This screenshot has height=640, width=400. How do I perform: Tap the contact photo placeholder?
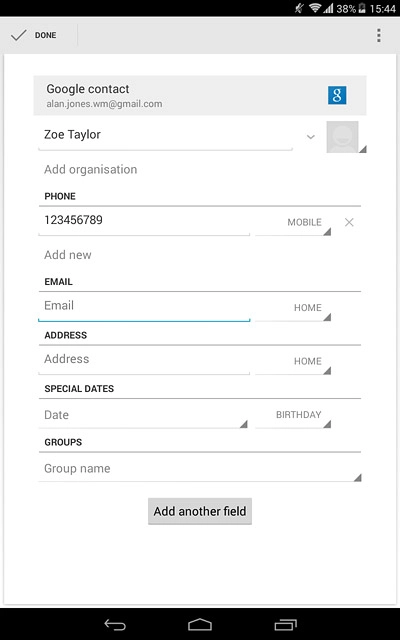pos(342,137)
